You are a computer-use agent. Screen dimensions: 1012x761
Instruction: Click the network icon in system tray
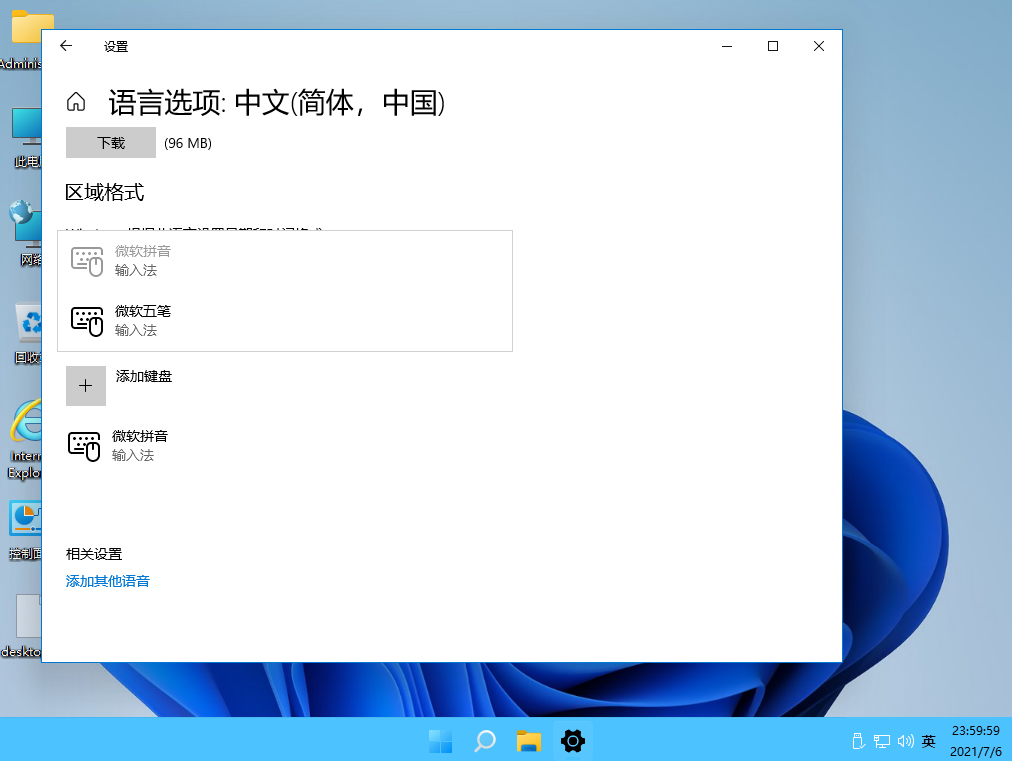pos(881,741)
